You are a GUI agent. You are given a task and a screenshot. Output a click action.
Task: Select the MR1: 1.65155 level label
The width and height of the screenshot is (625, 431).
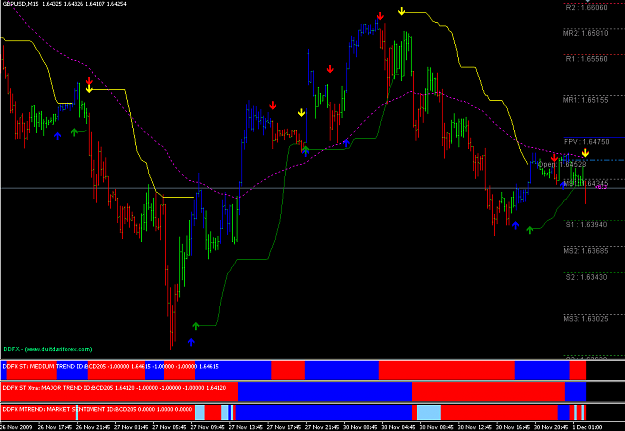(586, 100)
